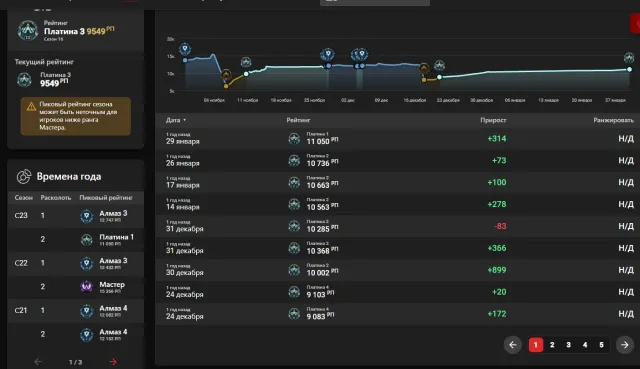Click the Расколоть column header
Screen dimensions: 640x369
coord(56,198)
